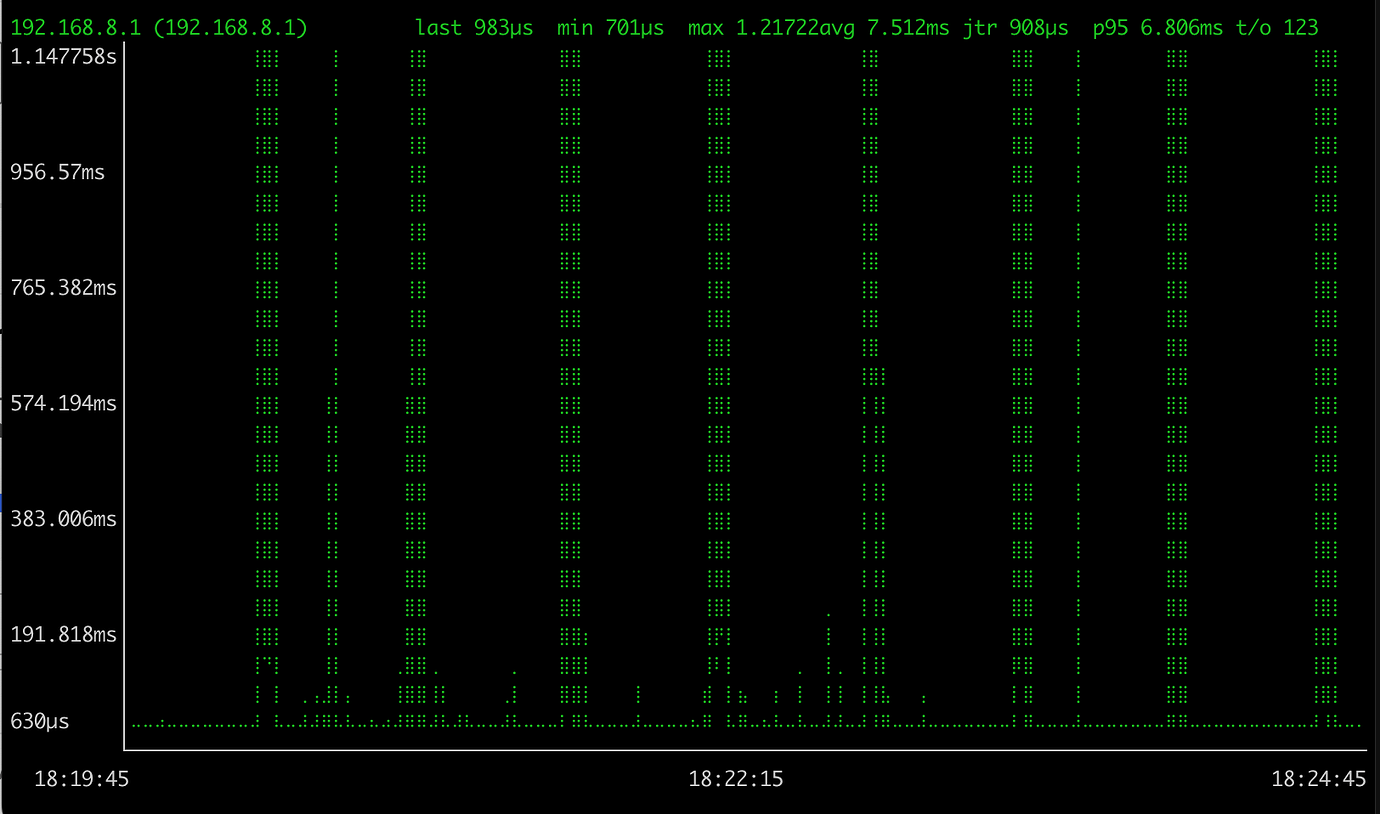
Task: Click the 765.382ms y-axis label
Action: (x=64, y=288)
